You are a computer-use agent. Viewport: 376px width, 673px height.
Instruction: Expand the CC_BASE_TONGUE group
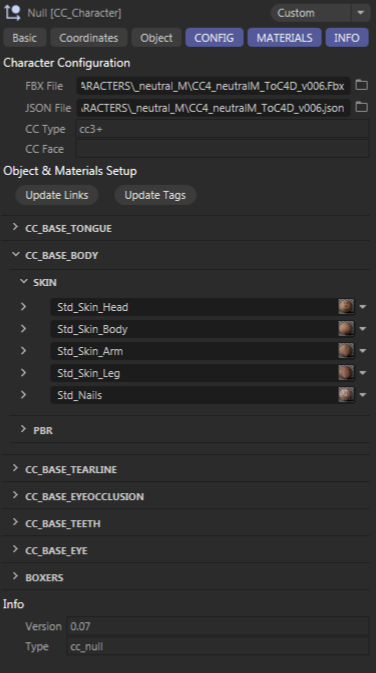click(15, 227)
